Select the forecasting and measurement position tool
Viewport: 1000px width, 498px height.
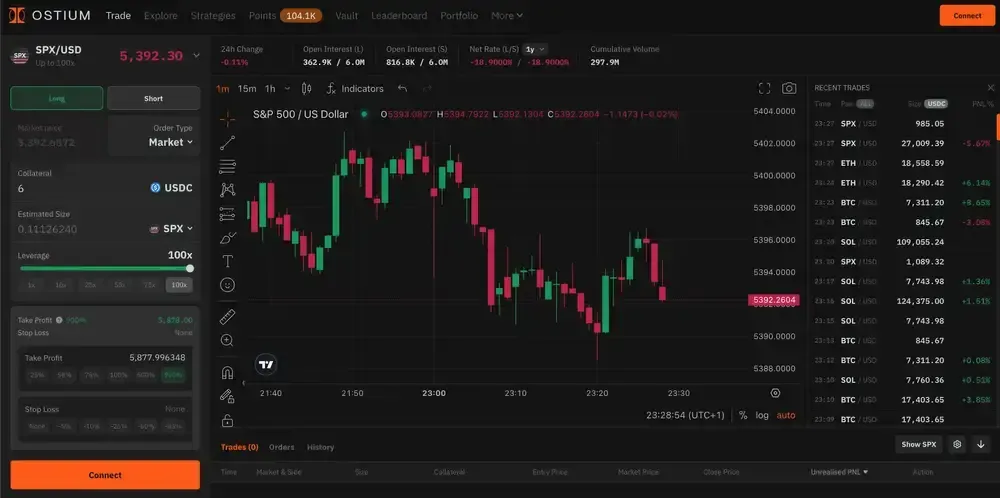tap(228, 214)
